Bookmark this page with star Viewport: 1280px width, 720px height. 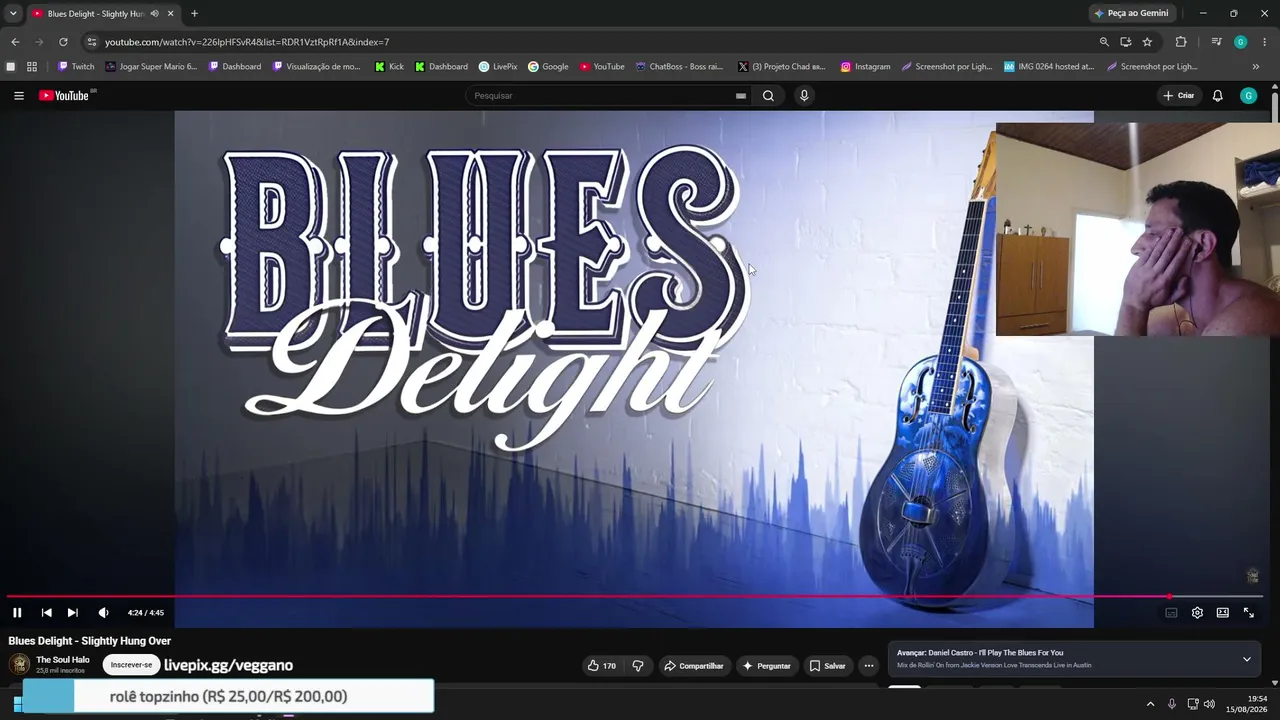(x=1147, y=42)
